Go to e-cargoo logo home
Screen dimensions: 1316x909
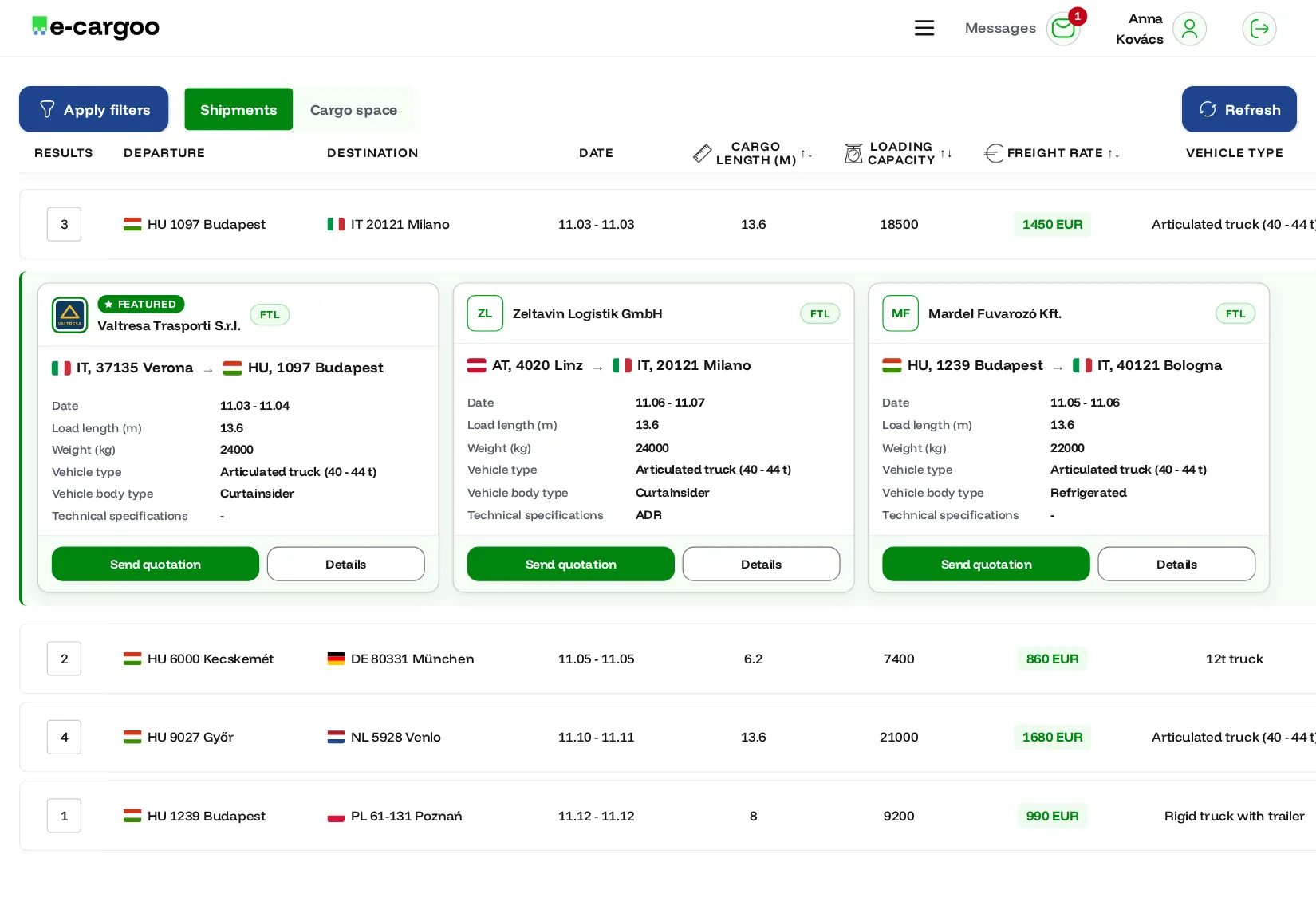[x=96, y=27]
